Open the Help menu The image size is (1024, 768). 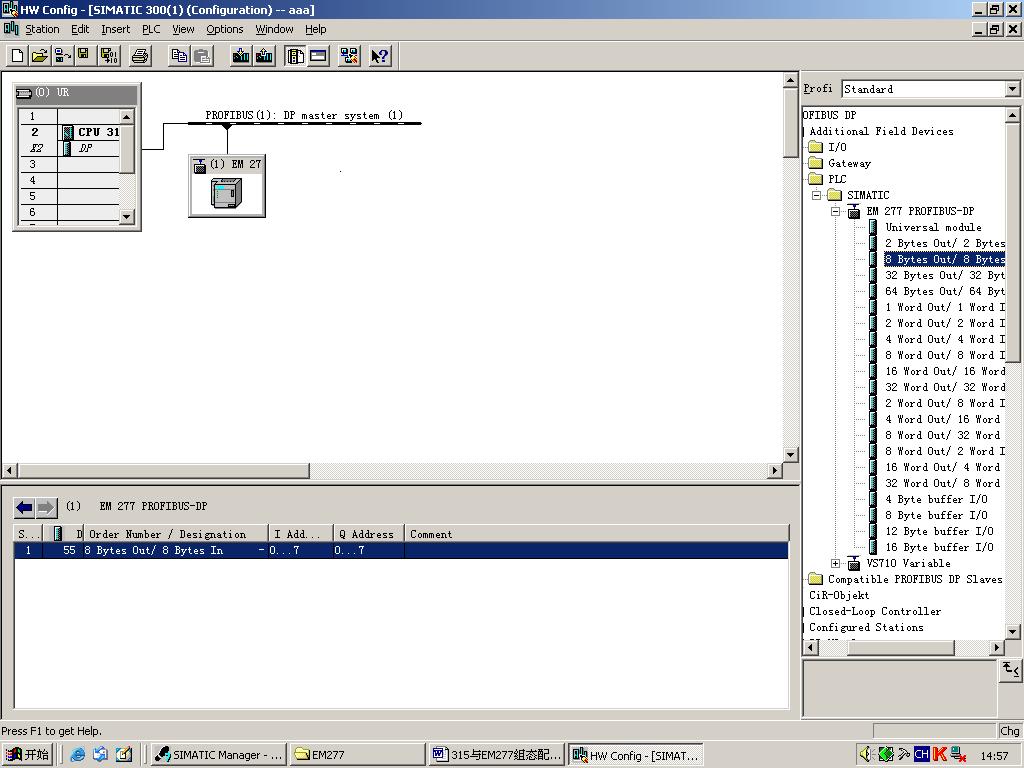tap(315, 29)
